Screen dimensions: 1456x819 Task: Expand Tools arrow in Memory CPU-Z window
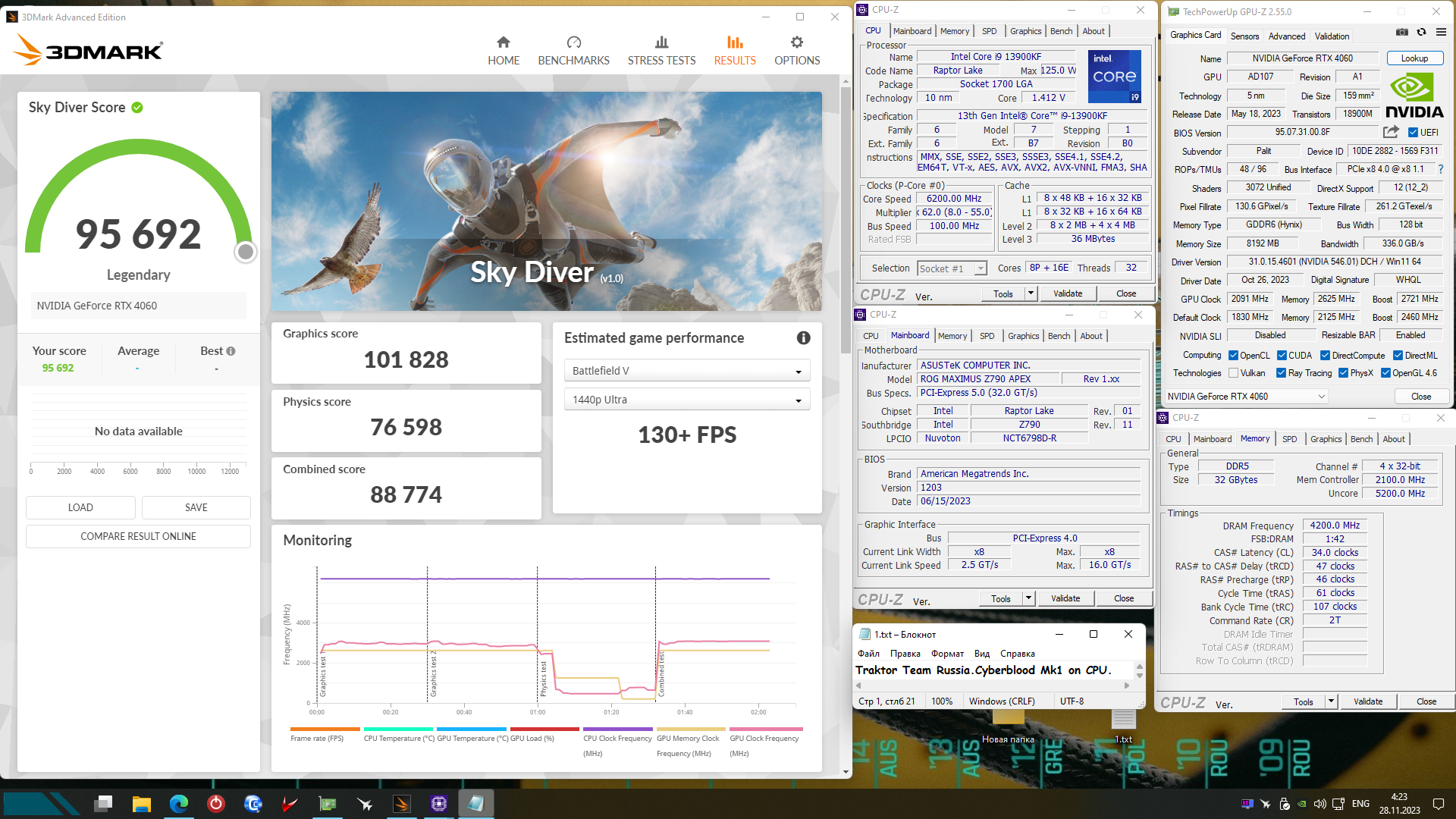[1331, 701]
